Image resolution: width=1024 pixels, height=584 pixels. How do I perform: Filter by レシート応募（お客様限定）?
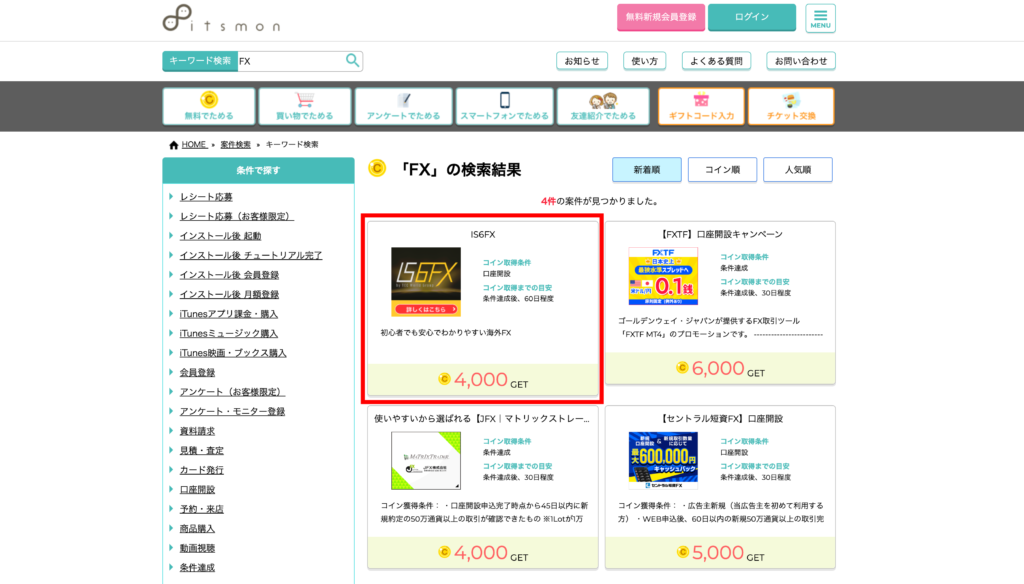(x=236, y=216)
